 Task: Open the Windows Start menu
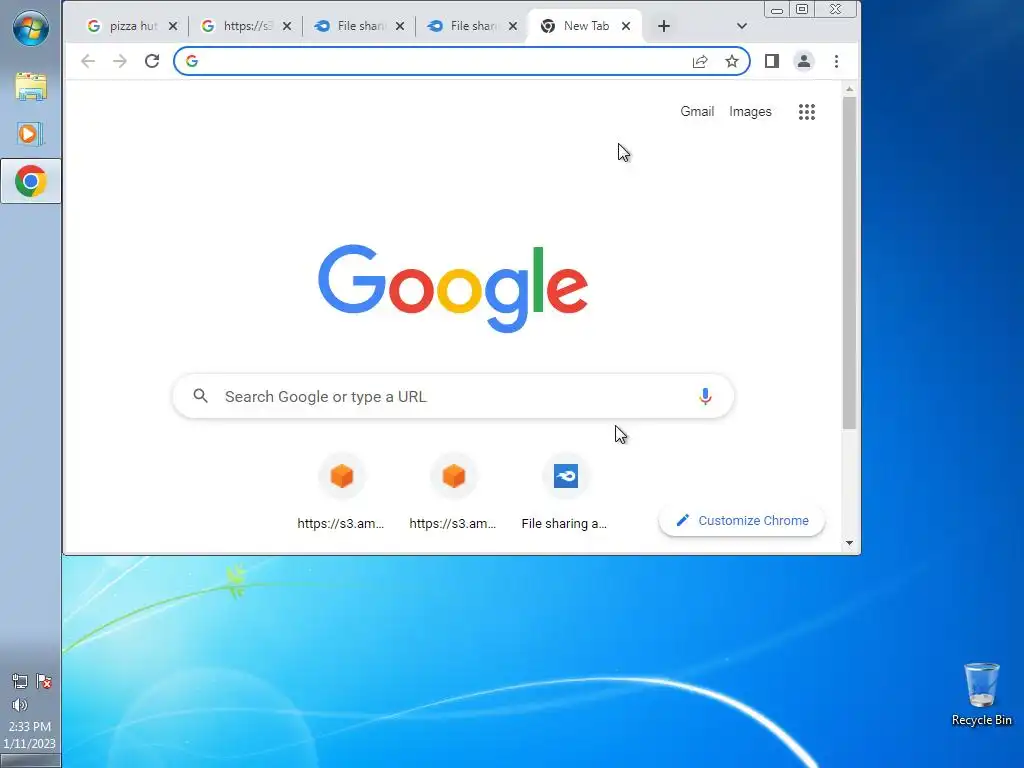point(30,29)
